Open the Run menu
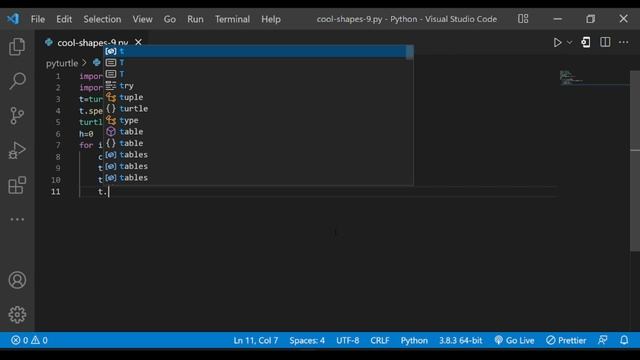This screenshot has height=360, width=640. (195, 19)
